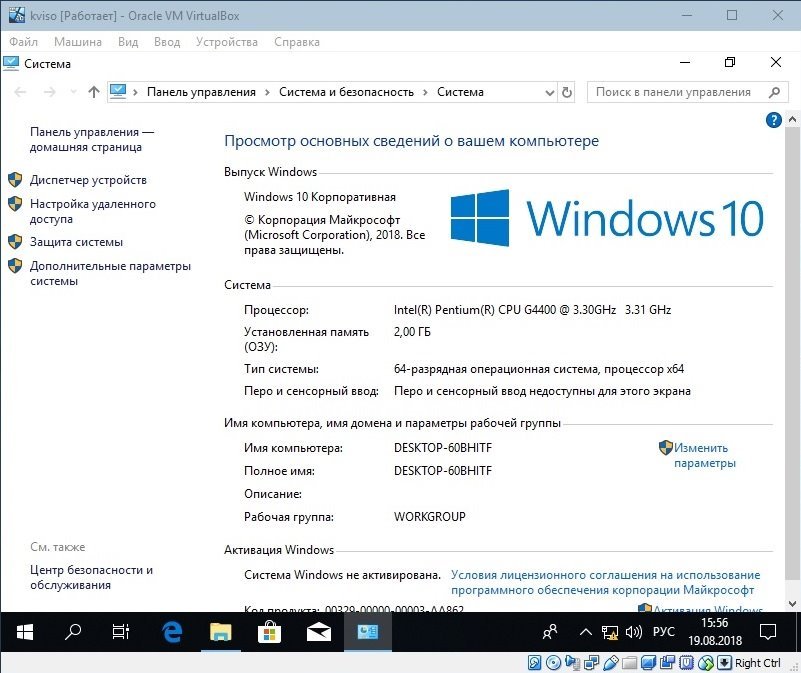Open Настройка удаленного доступа link
Screen dimensions: 801x673
click(92, 212)
